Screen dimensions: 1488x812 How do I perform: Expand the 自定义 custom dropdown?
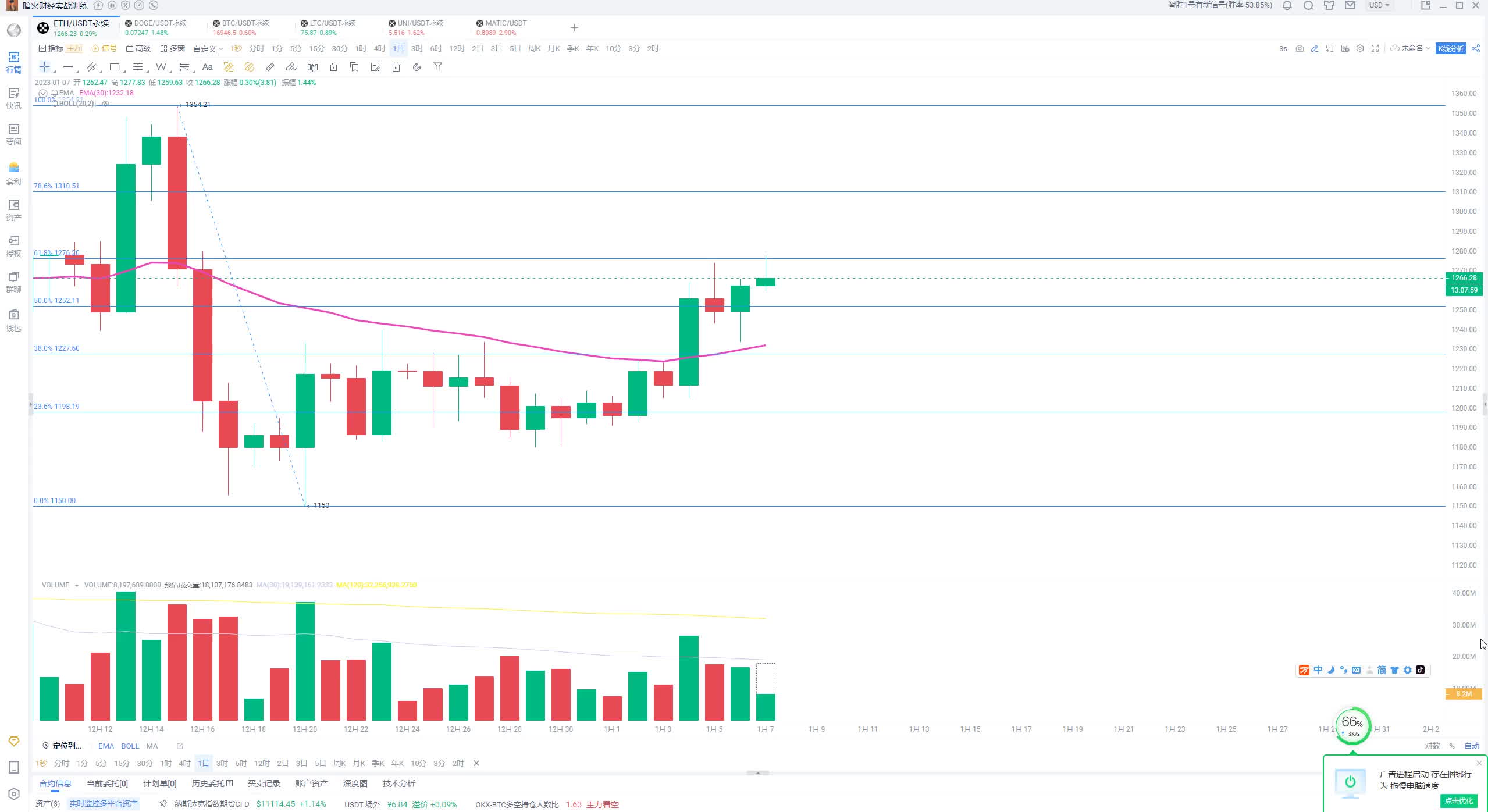[x=208, y=49]
